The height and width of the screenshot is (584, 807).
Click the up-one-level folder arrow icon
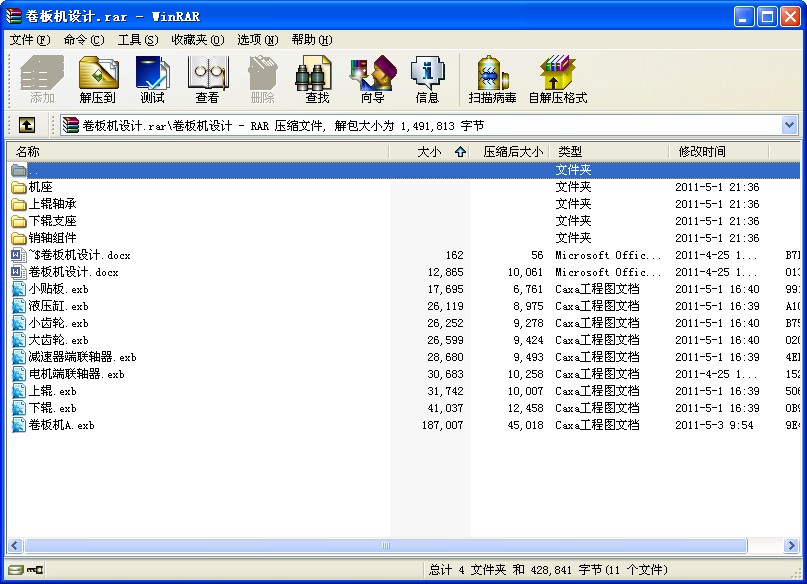pyautogui.click(x=27, y=125)
